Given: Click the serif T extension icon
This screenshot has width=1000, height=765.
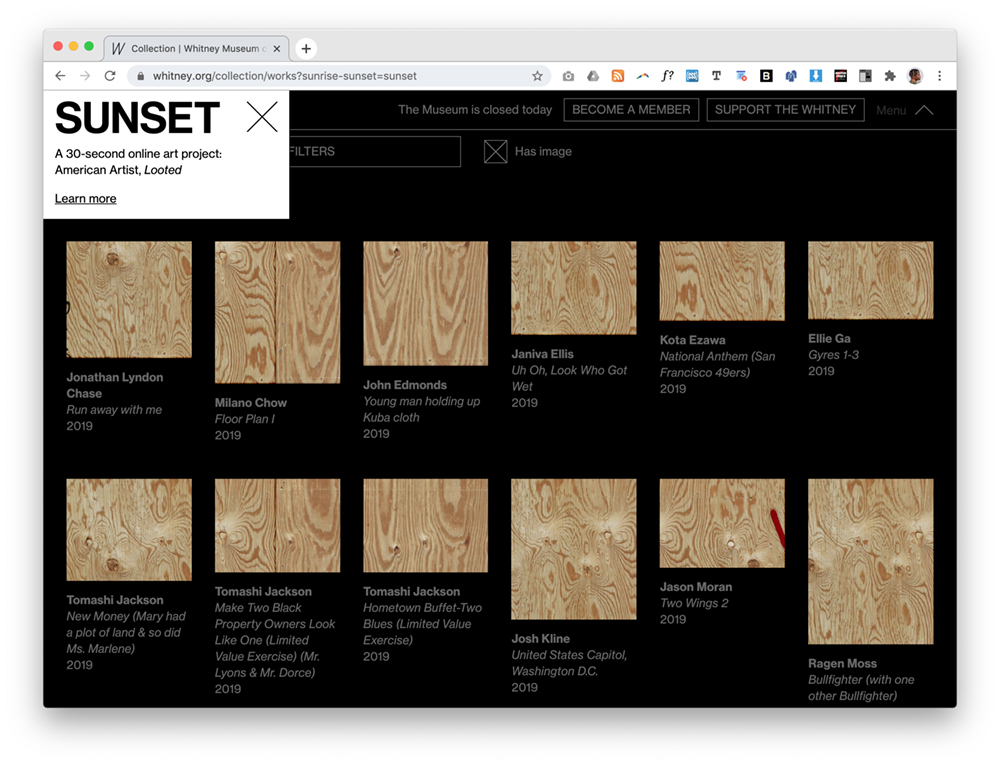Looking at the screenshot, I should coord(716,76).
